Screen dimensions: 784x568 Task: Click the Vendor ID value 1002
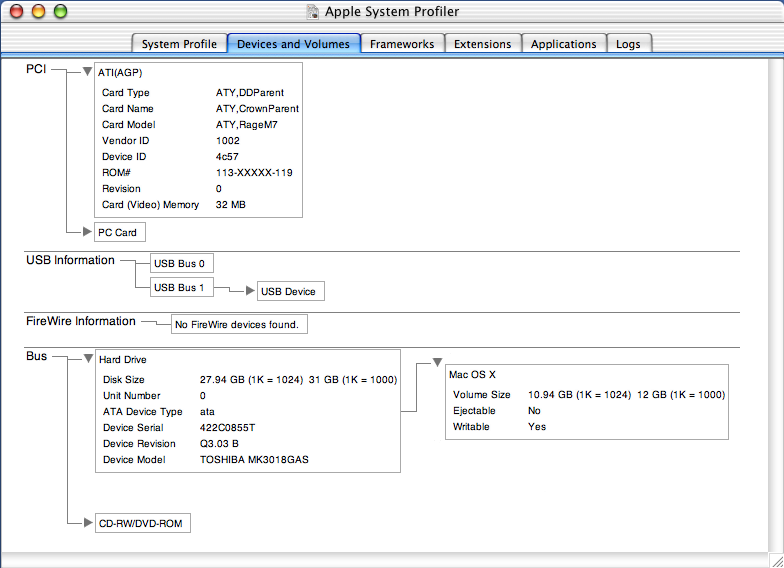(228, 140)
